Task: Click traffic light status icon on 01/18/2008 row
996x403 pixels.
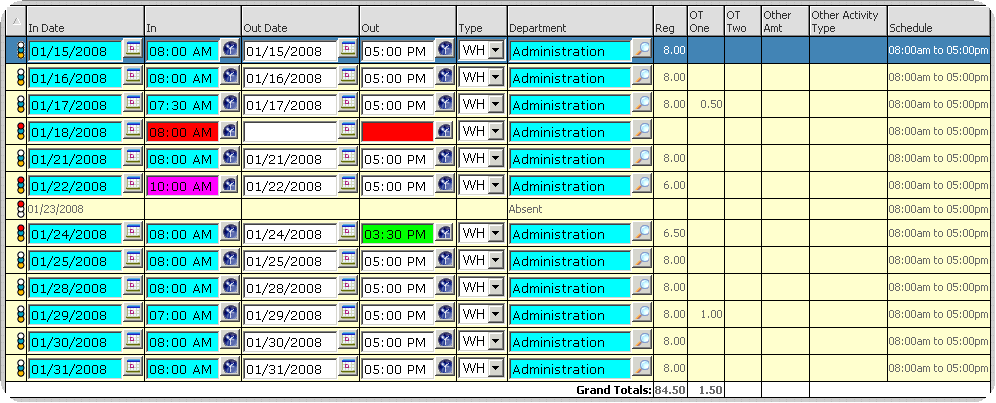Action: (18, 131)
